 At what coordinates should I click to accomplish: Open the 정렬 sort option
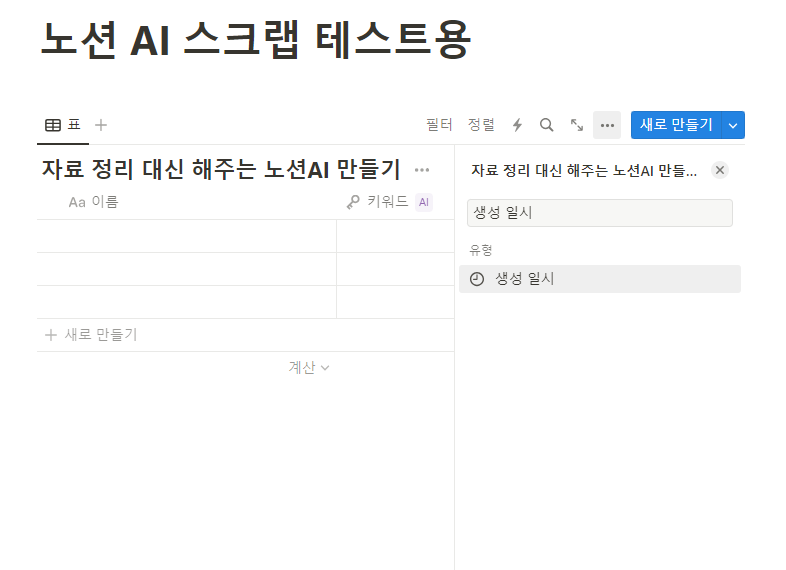tap(481, 125)
